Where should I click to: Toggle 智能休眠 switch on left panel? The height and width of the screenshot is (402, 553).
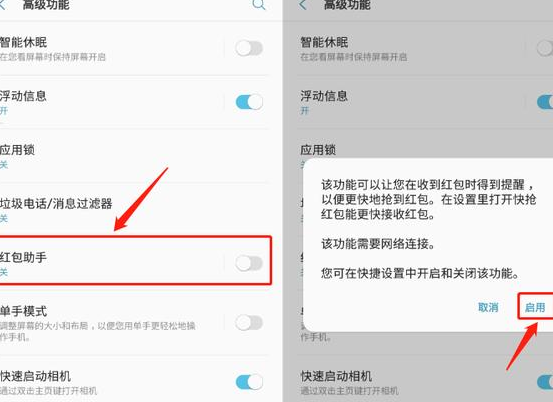click(x=249, y=48)
